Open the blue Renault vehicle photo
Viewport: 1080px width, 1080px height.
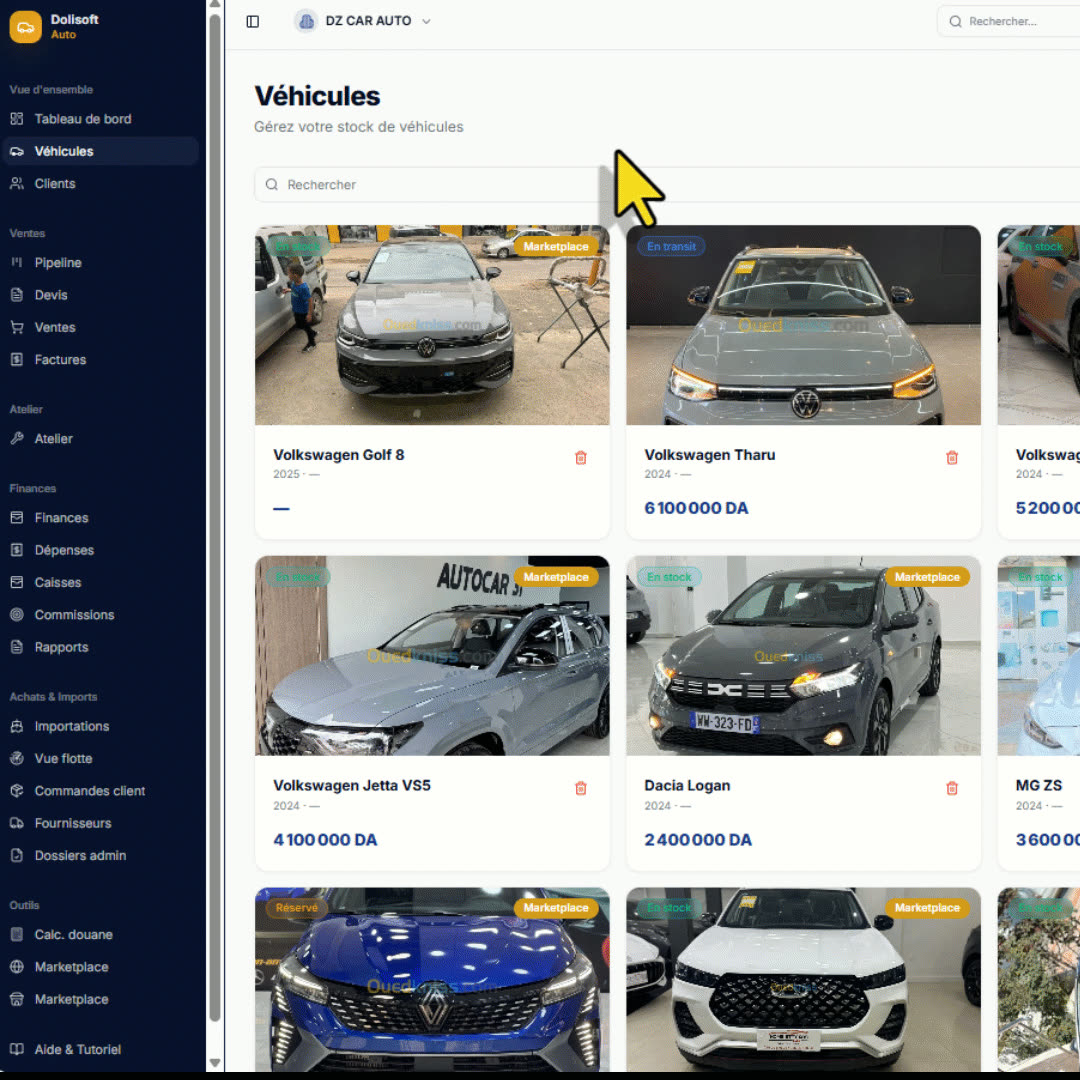point(432,979)
